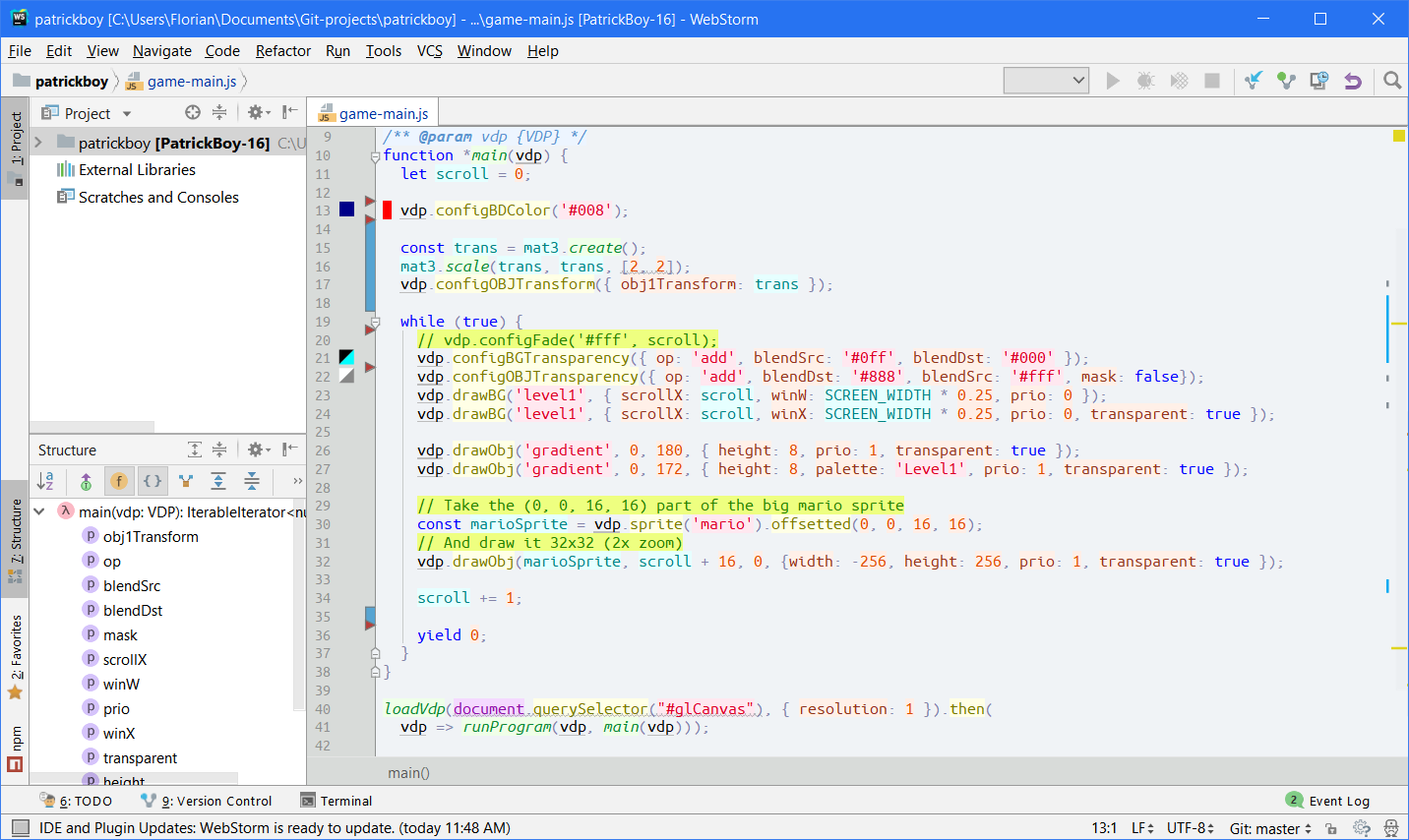
Task: Collapse the main(vdp: VDP) structure node
Action: (39, 511)
